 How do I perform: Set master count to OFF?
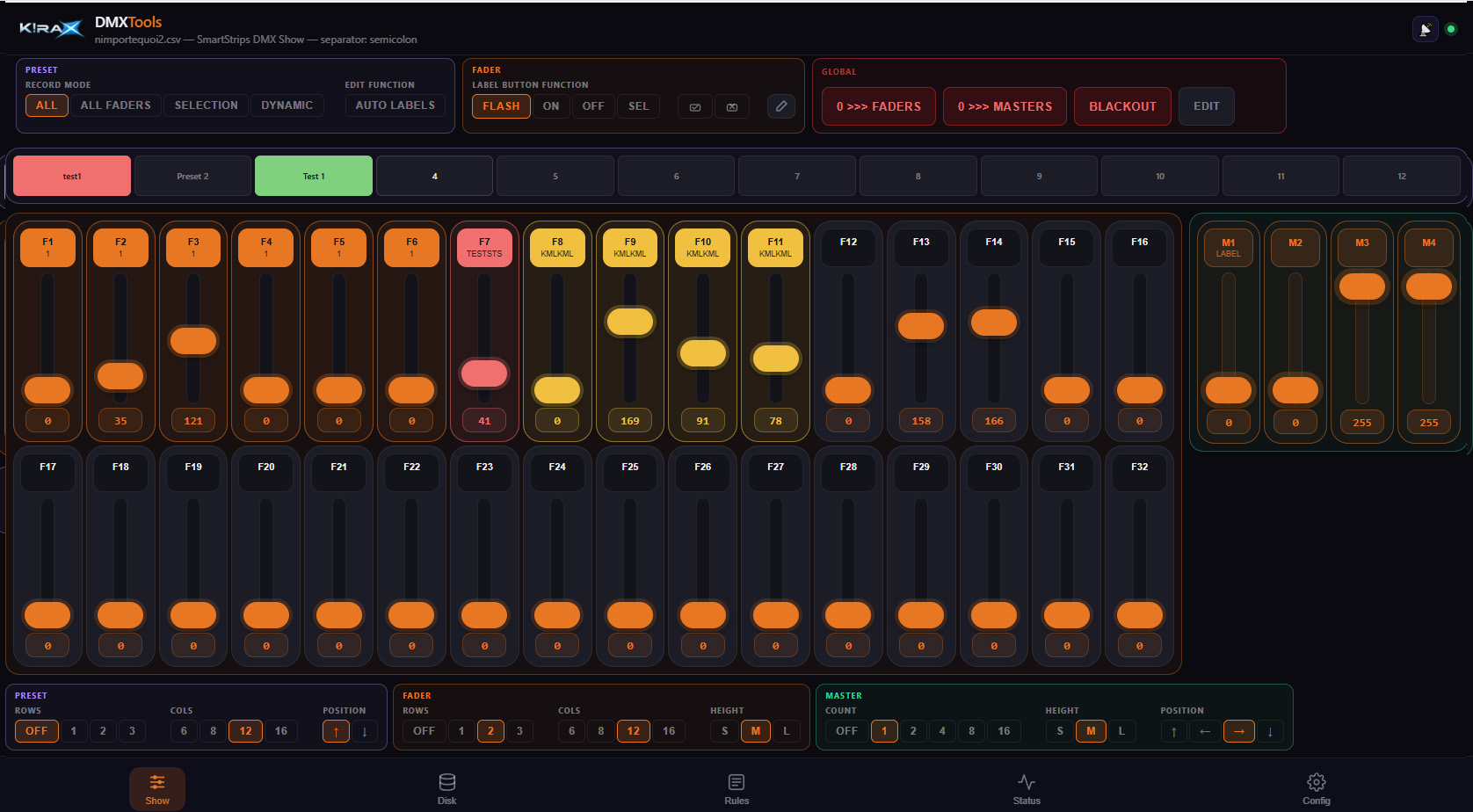click(846, 731)
